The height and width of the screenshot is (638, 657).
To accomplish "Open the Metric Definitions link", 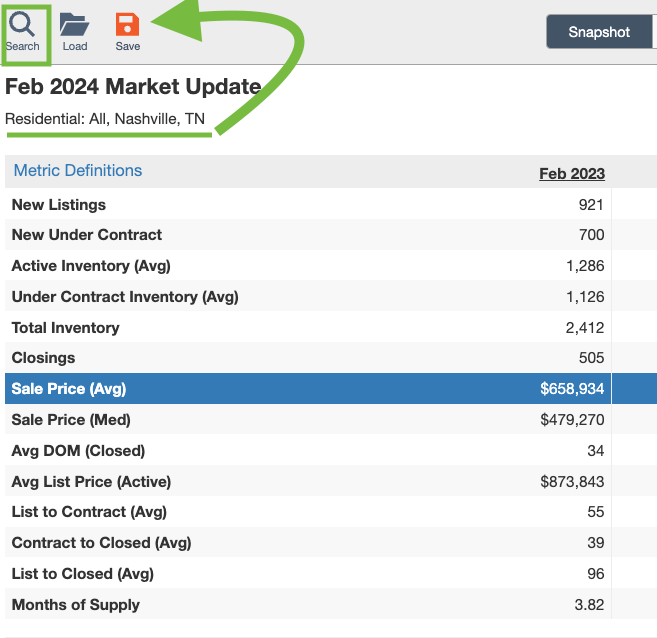I will click(x=78, y=170).
